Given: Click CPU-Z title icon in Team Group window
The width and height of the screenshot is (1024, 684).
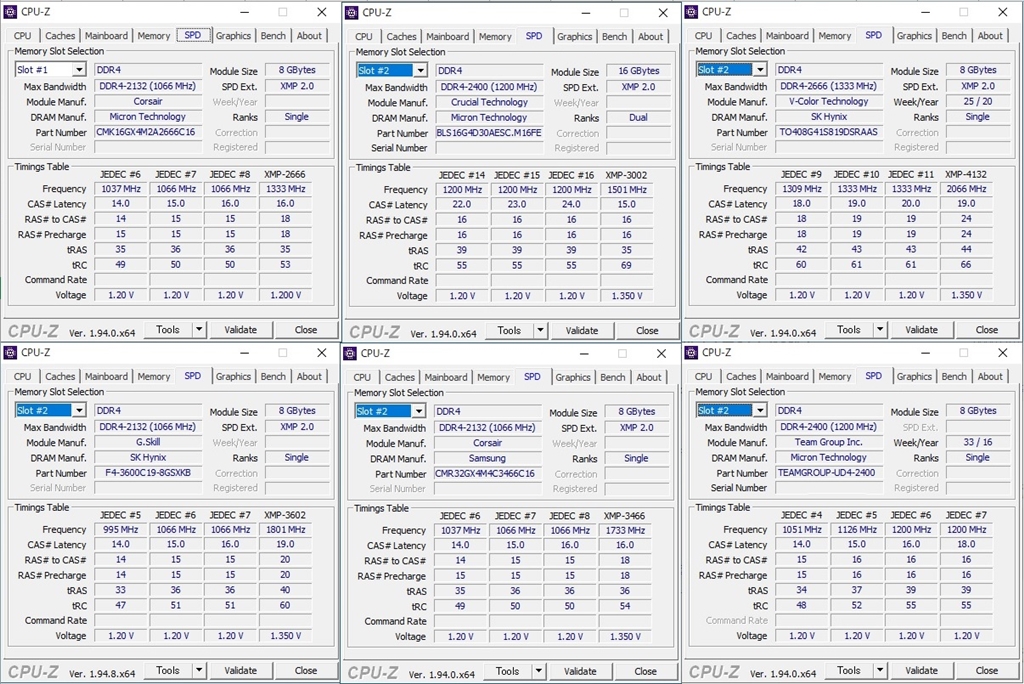Looking at the screenshot, I should point(691,353).
